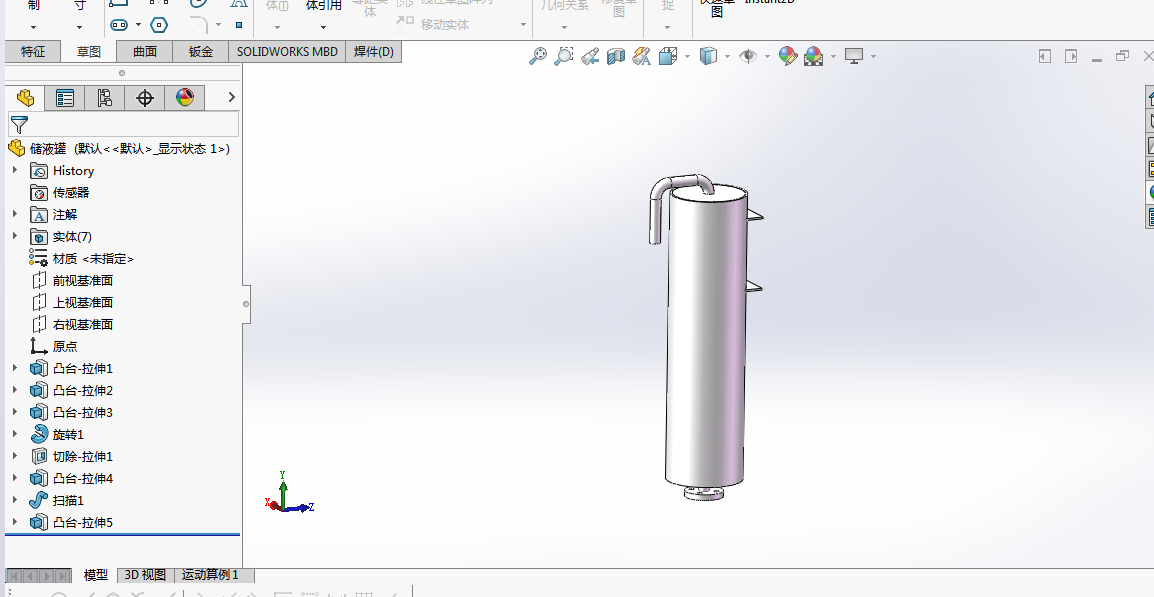
Task: Switch to the DimXpertManager tab icon
Action: coord(144,98)
